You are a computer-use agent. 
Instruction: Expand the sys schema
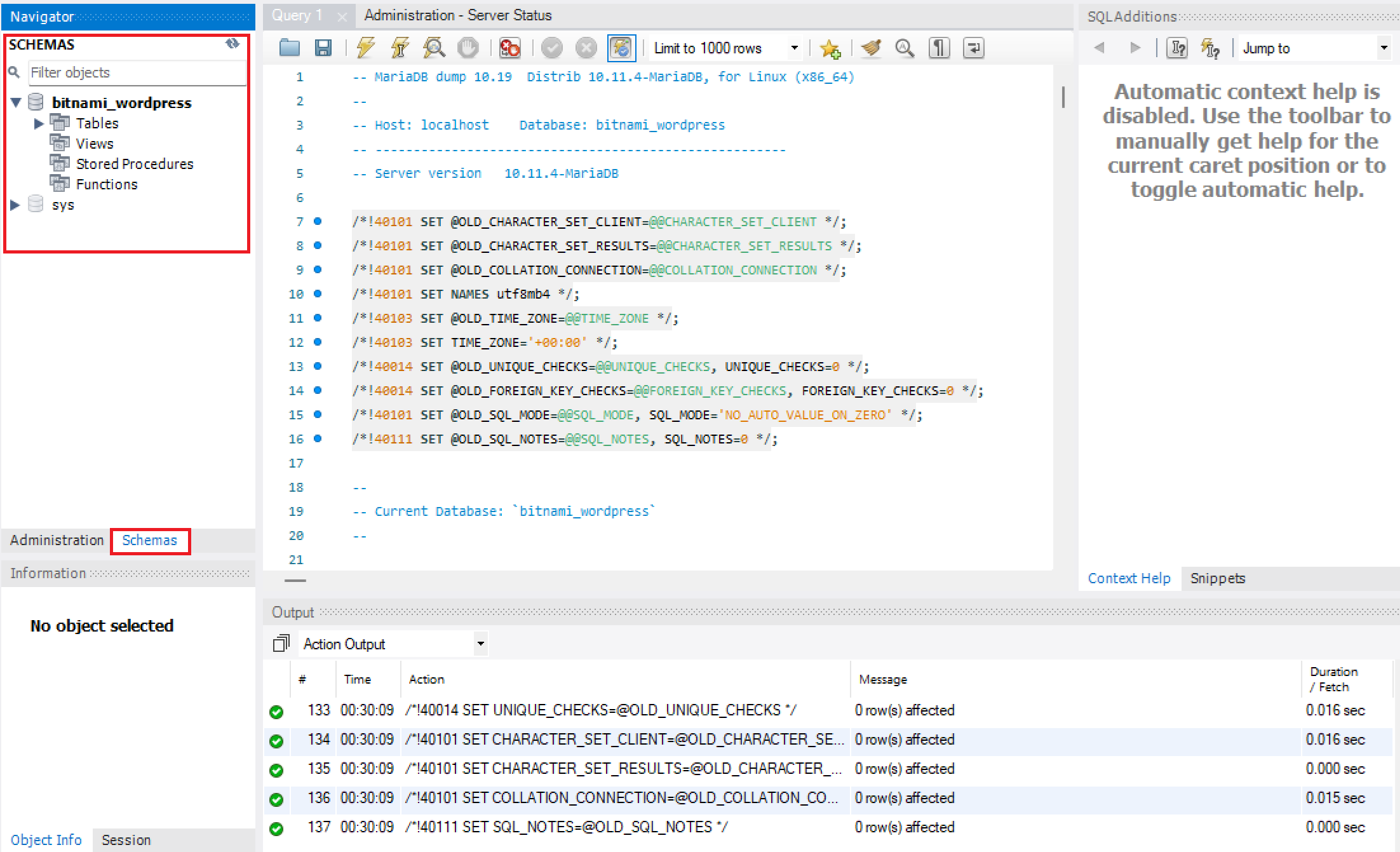[15, 205]
